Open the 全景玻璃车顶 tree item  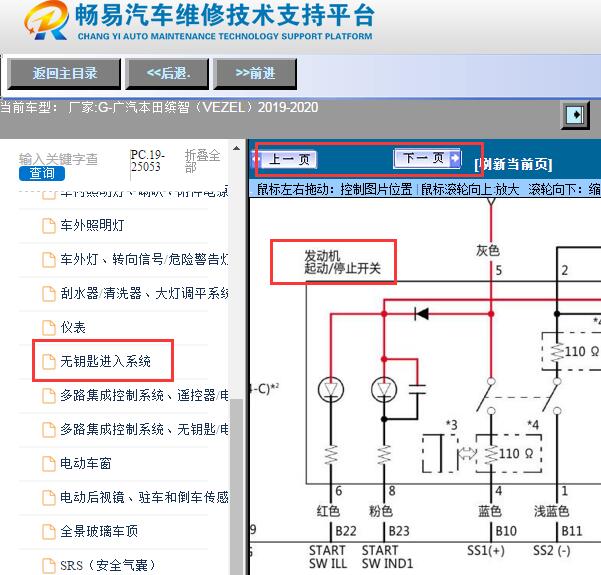[99, 531]
